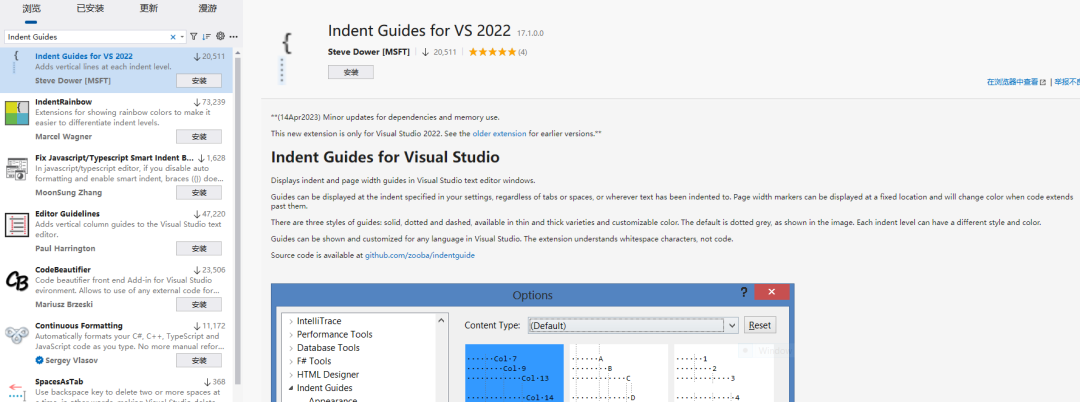Open the extension filter funnel icon
Screen dimensions: 1080x402
coord(194,36)
